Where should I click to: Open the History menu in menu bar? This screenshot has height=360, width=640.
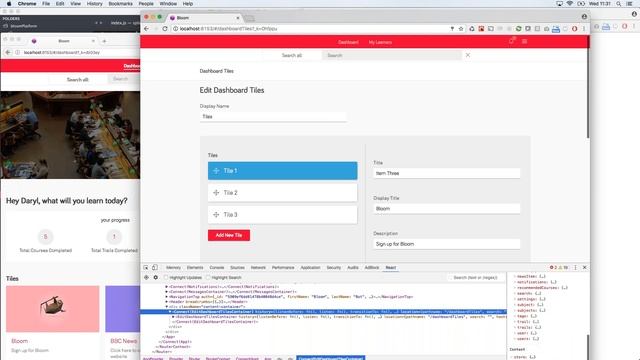point(94,4)
